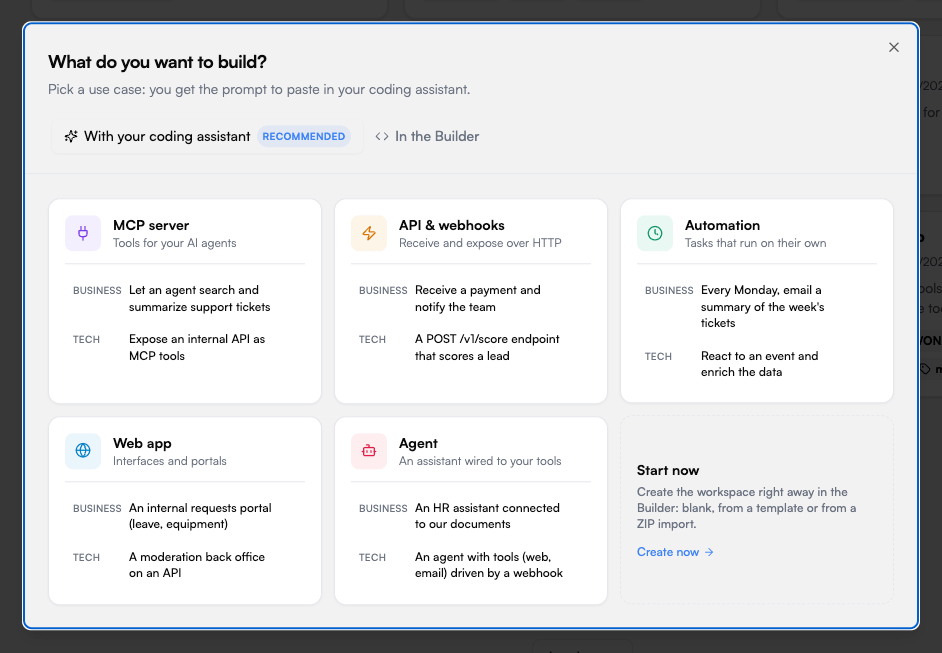Click the TECH label in Automation card
Image resolution: width=942 pixels, height=653 pixels.
658,356
